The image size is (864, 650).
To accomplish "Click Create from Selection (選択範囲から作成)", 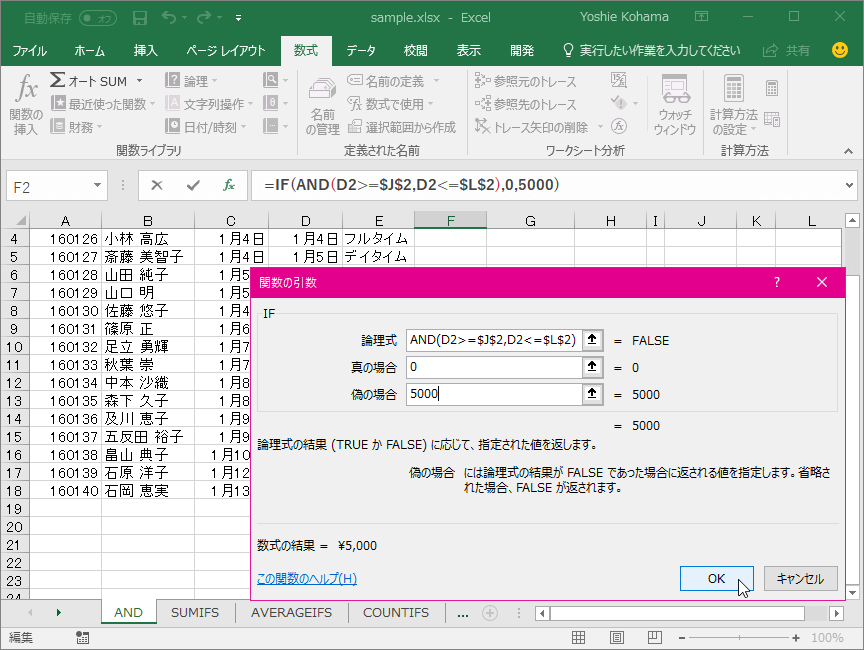I will 402,127.
